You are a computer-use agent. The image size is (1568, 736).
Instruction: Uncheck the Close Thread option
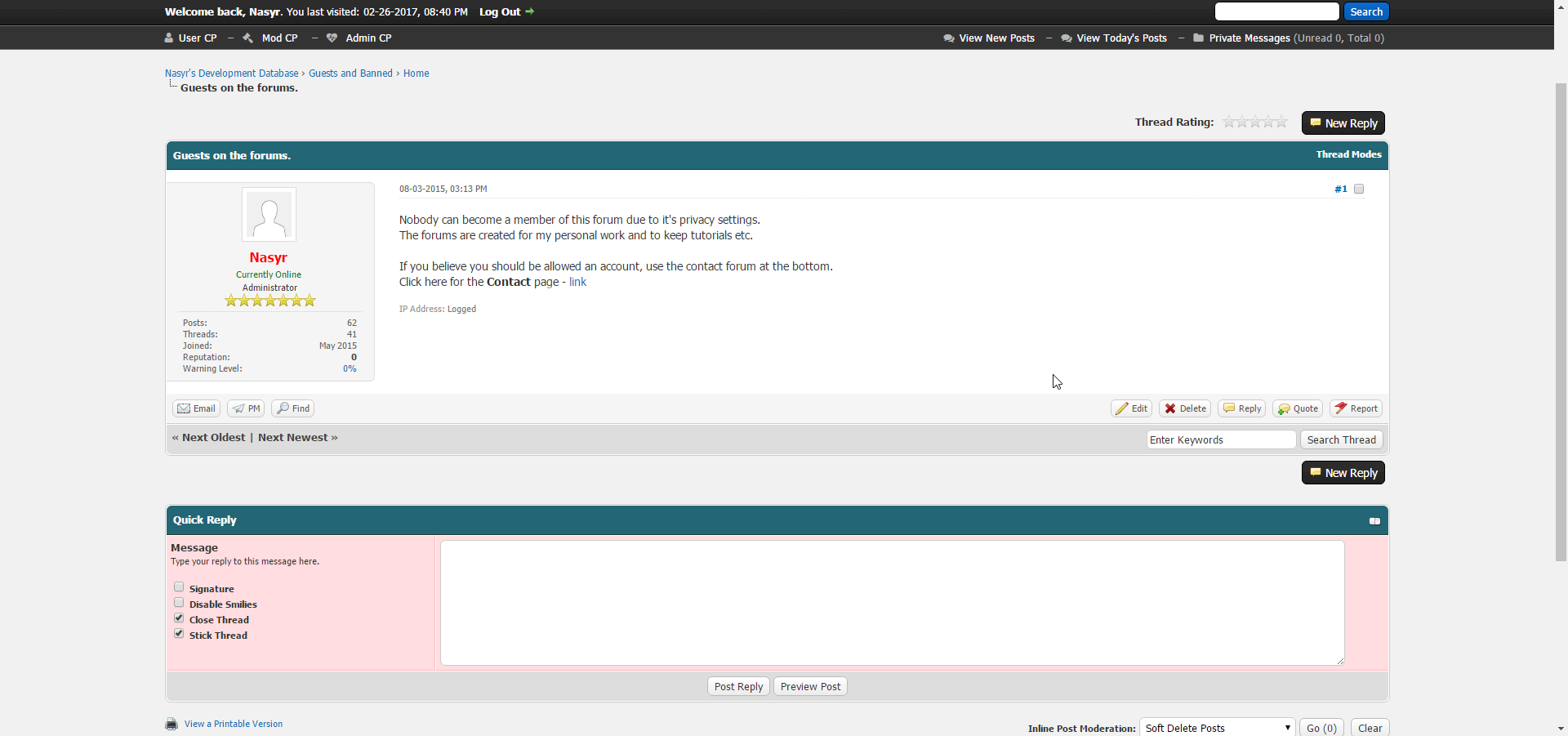[179, 618]
